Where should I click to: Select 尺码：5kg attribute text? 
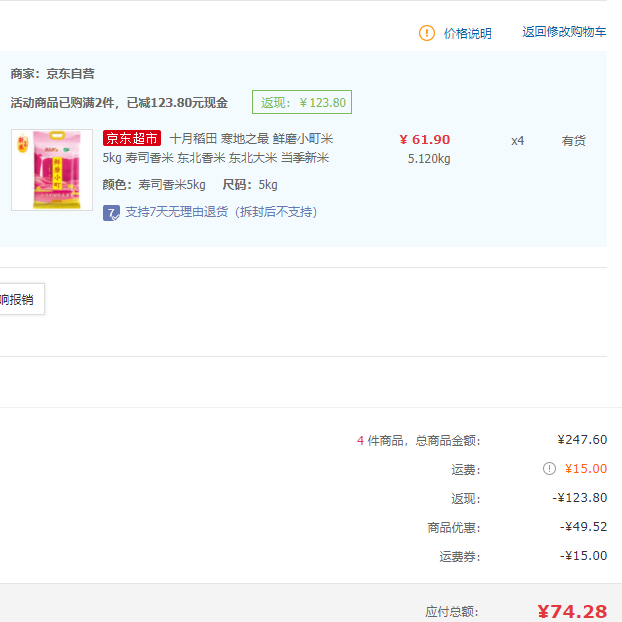pyautogui.click(x=250, y=185)
